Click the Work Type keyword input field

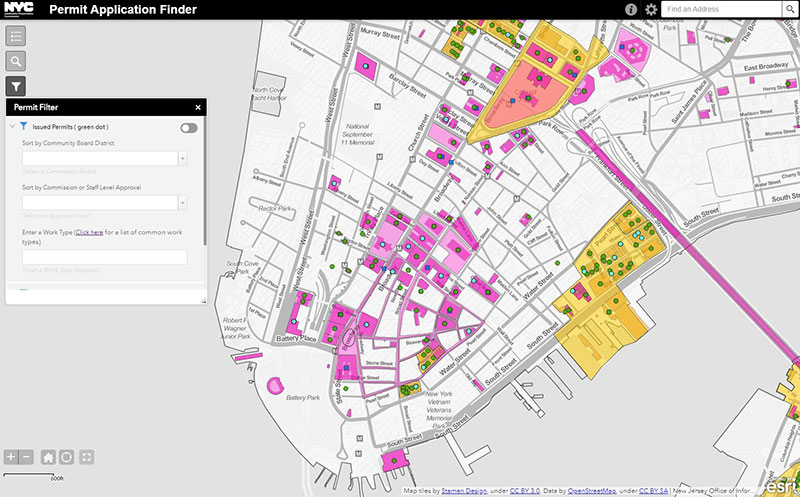pos(104,258)
